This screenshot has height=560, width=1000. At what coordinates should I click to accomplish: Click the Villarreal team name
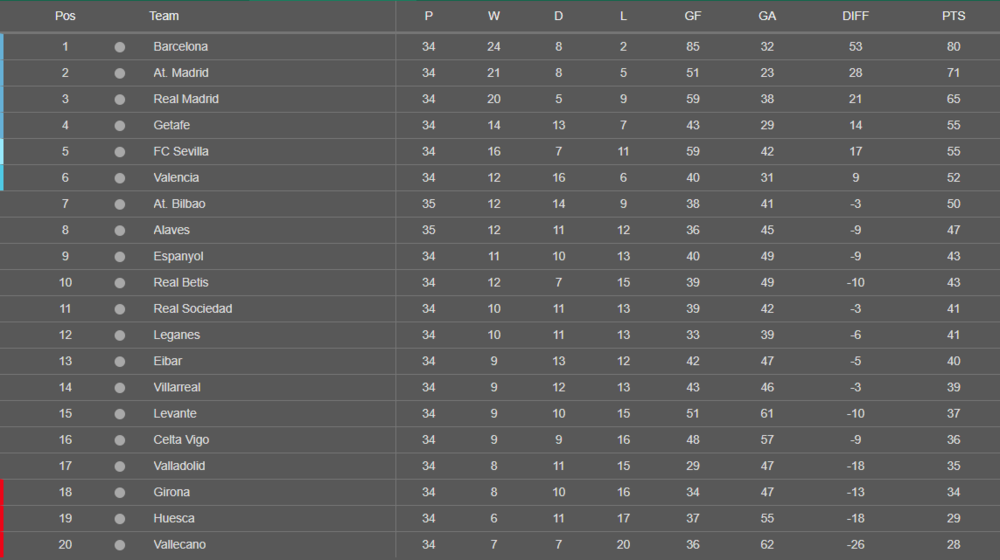click(177, 387)
